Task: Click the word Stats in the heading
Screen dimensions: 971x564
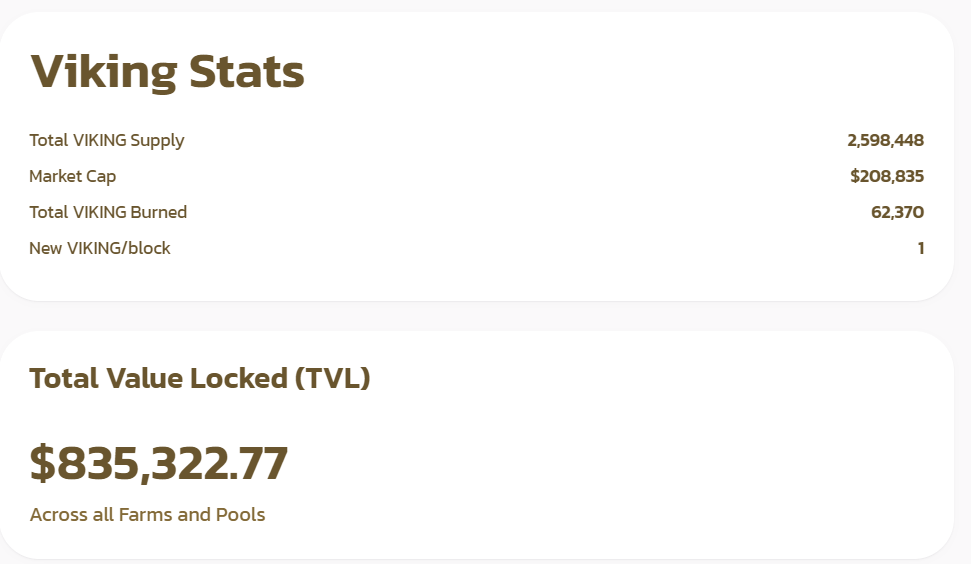Action: tap(246, 72)
